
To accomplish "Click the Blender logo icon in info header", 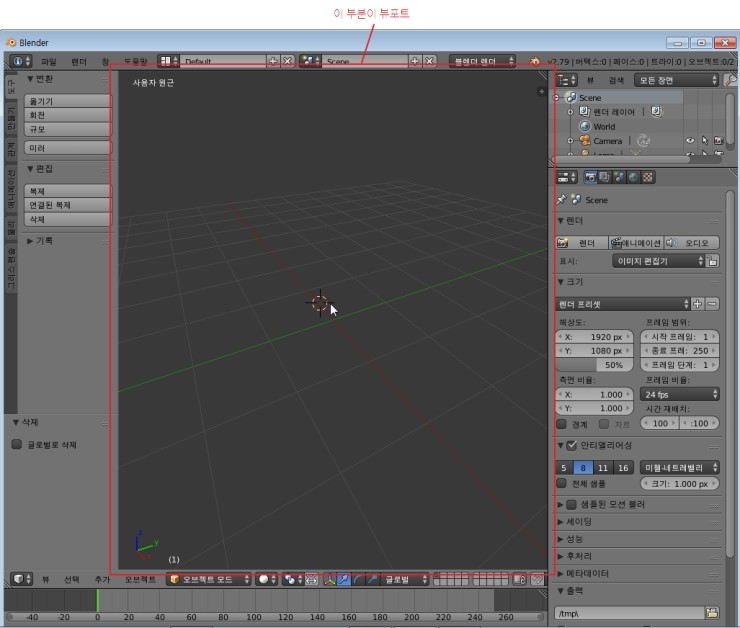I will (535, 61).
